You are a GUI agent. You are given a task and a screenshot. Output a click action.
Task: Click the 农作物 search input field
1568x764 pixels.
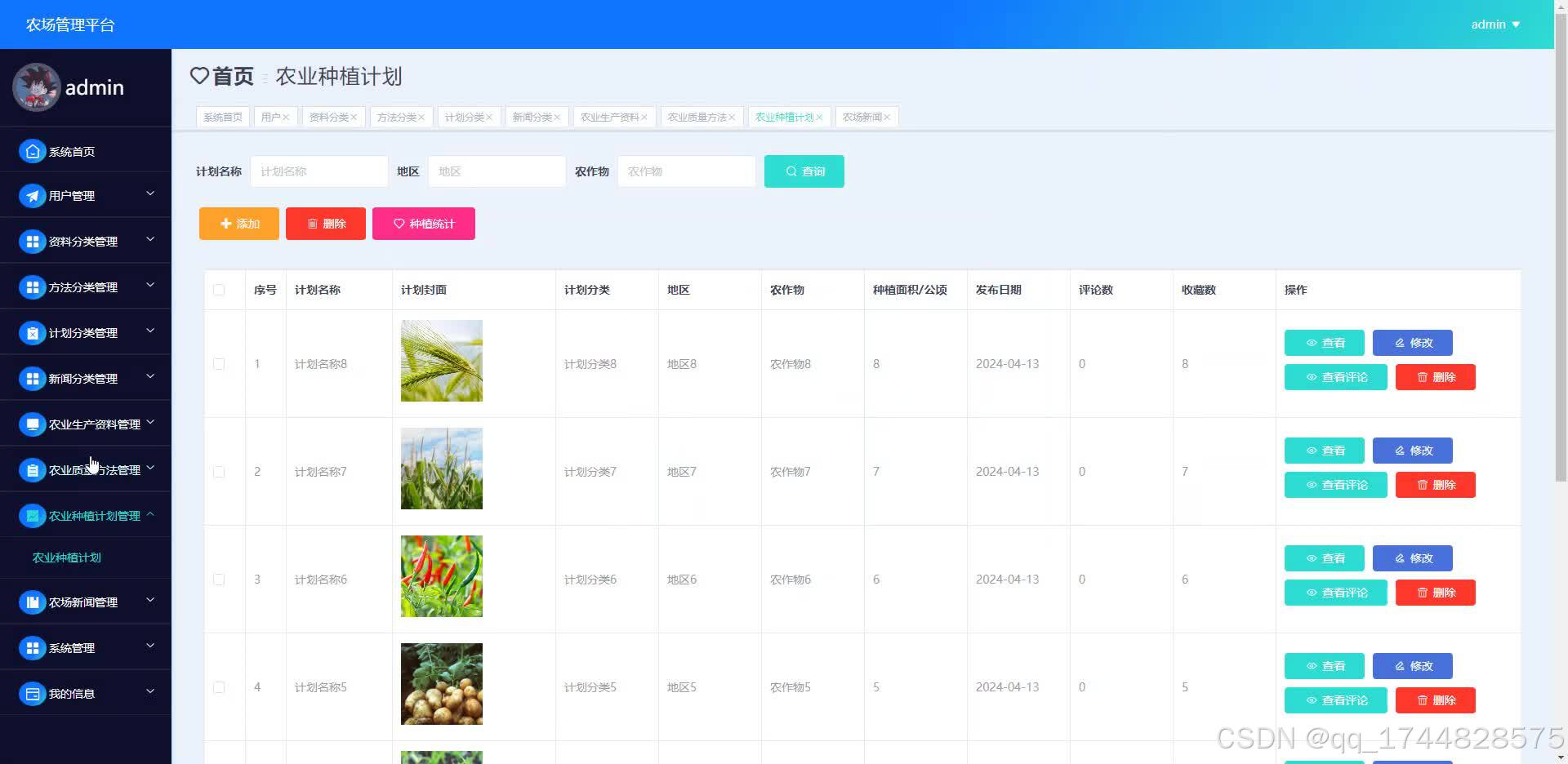click(687, 171)
